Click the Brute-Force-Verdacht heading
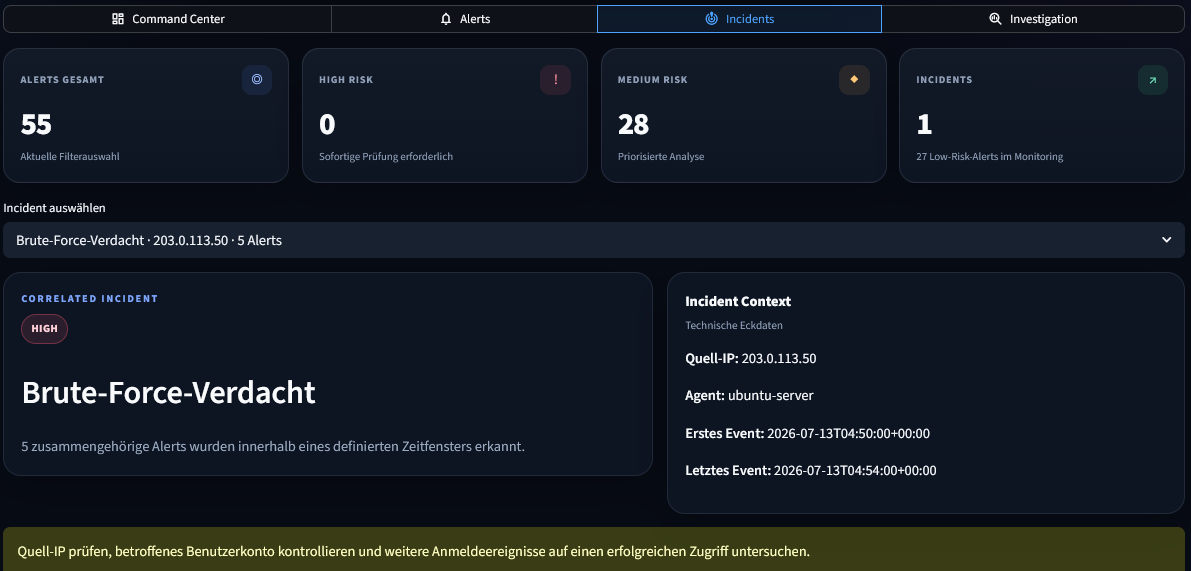Image resolution: width=1191 pixels, height=571 pixels. (x=169, y=393)
